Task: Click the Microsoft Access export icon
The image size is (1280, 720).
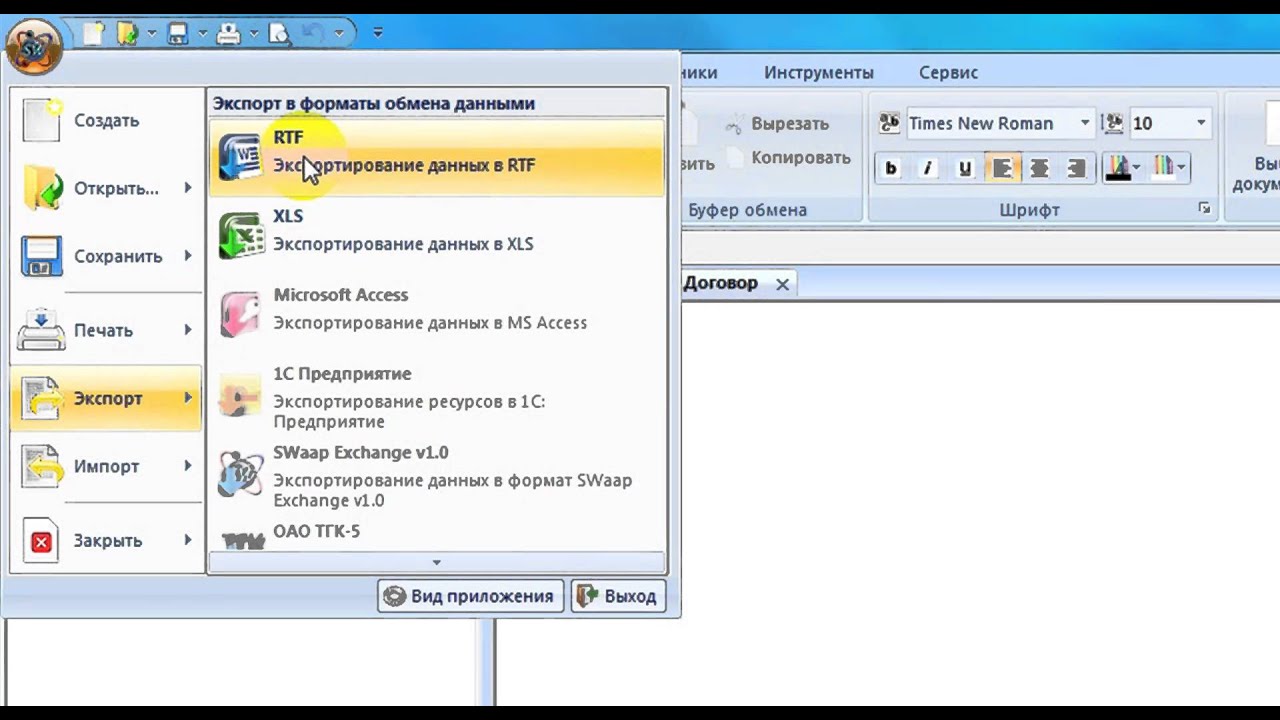Action: click(x=240, y=314)
